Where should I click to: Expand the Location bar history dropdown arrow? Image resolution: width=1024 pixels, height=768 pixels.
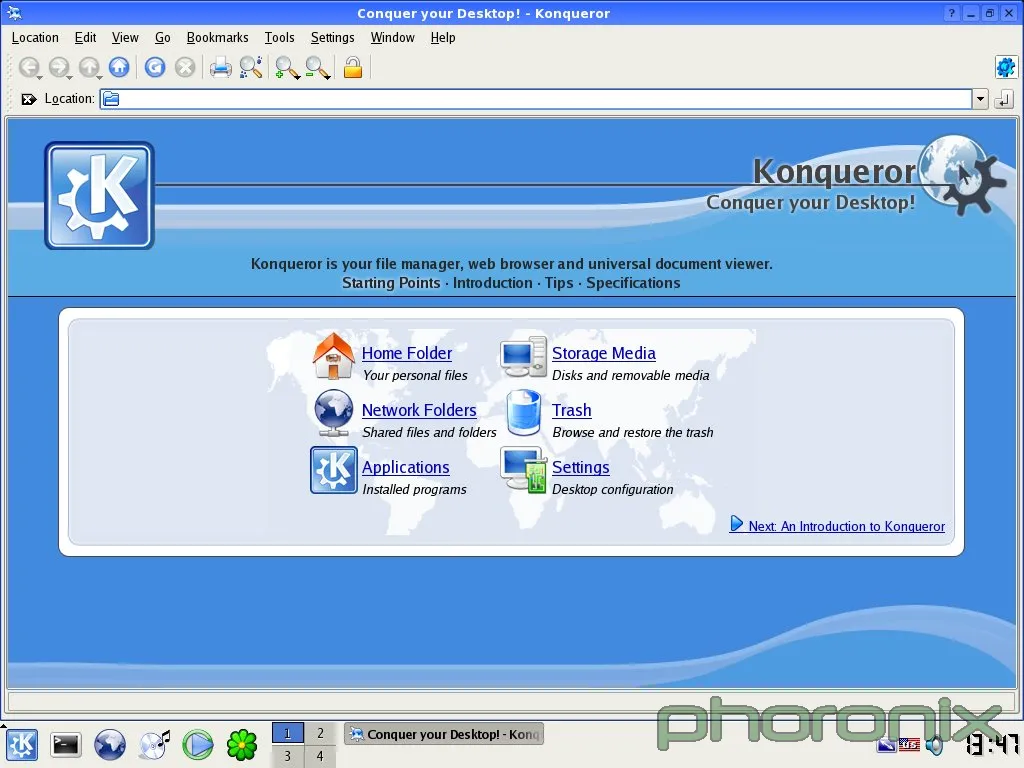[x=980, y=99]
